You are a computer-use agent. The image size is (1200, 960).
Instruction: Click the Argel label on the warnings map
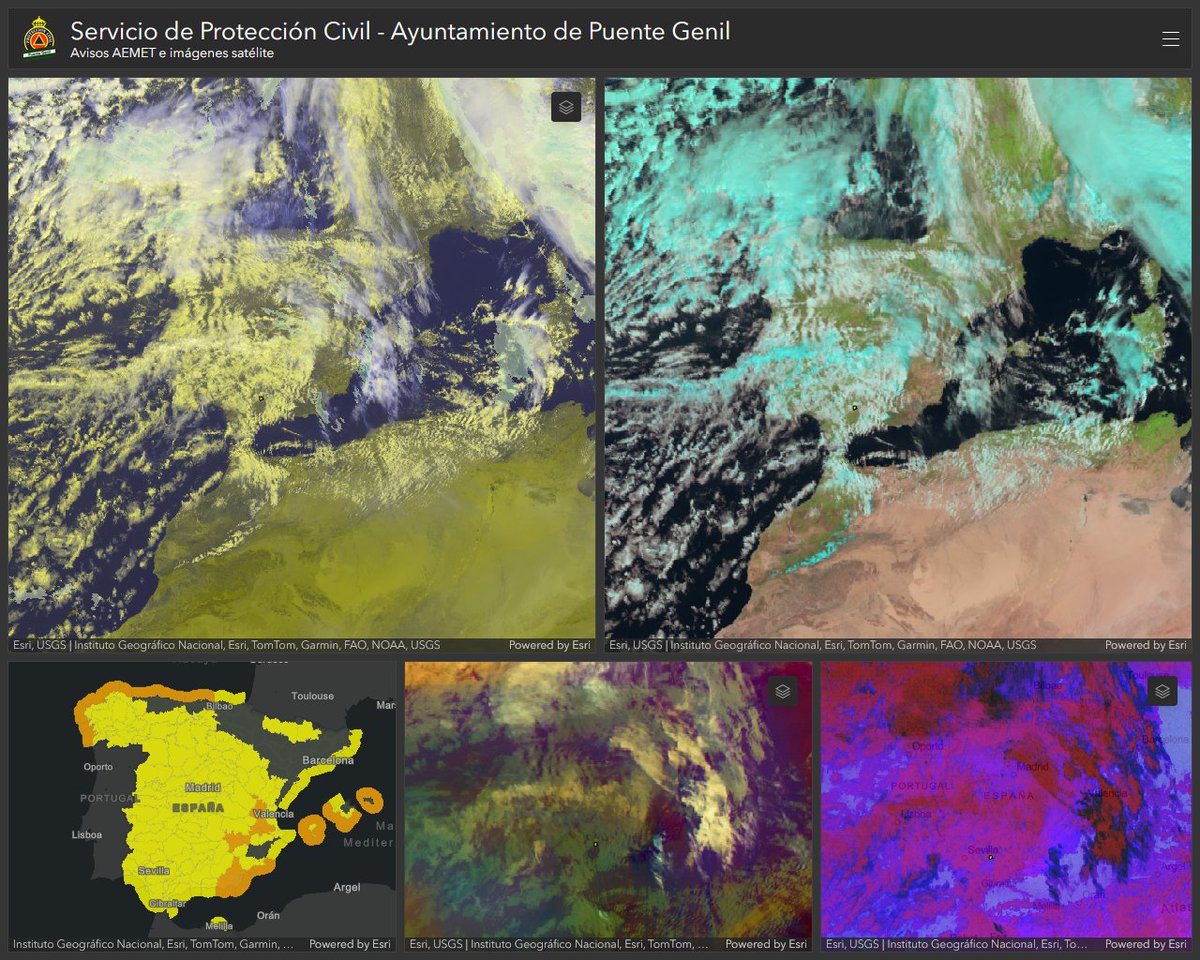(x=347, y=887)
